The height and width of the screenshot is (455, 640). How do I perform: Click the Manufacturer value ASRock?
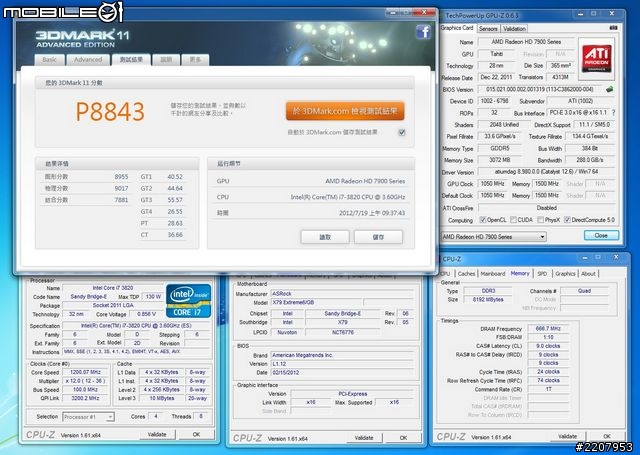click(x=342, y=294)
